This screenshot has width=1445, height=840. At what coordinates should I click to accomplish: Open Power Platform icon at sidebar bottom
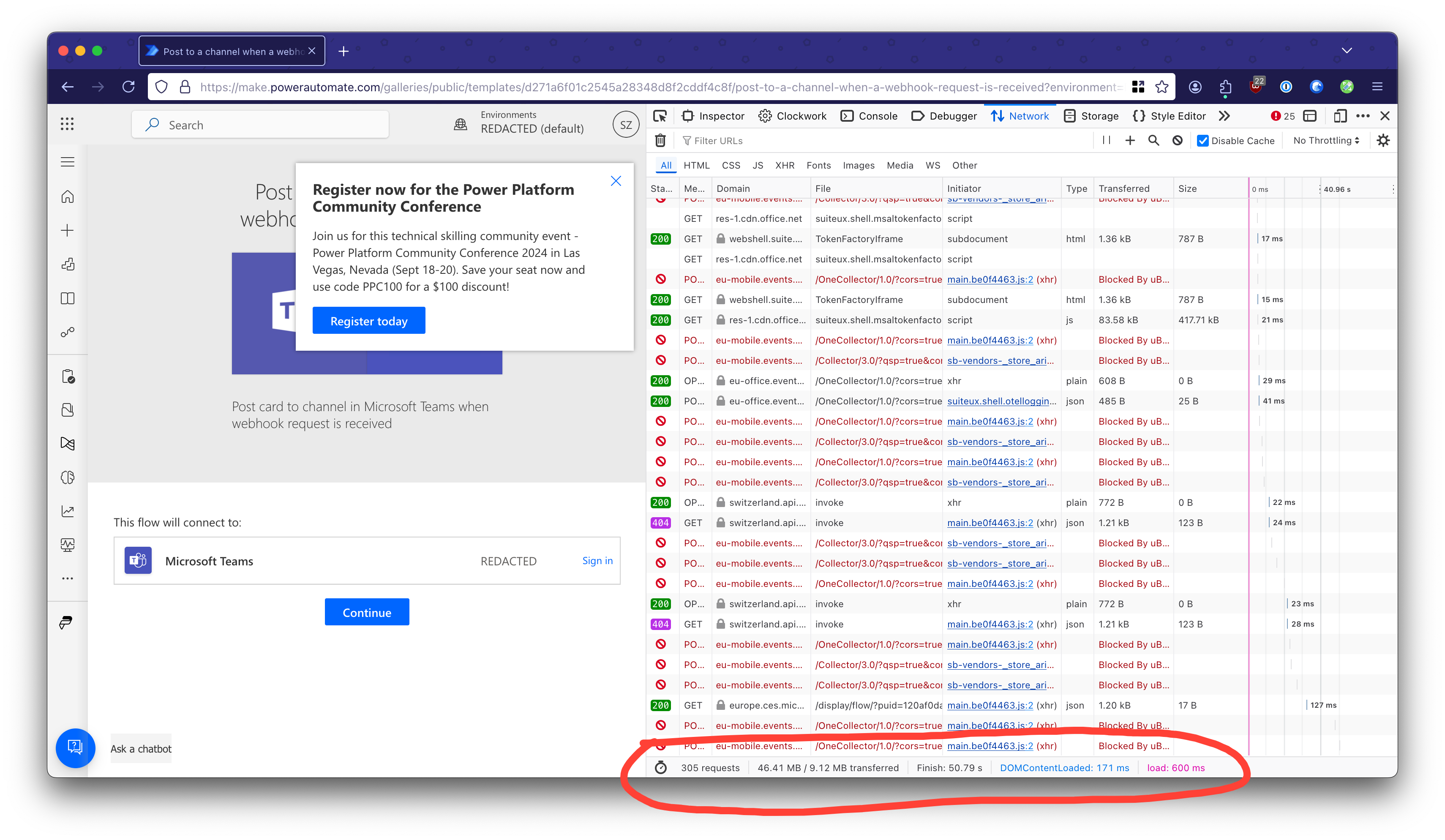[x=66, y=623]
